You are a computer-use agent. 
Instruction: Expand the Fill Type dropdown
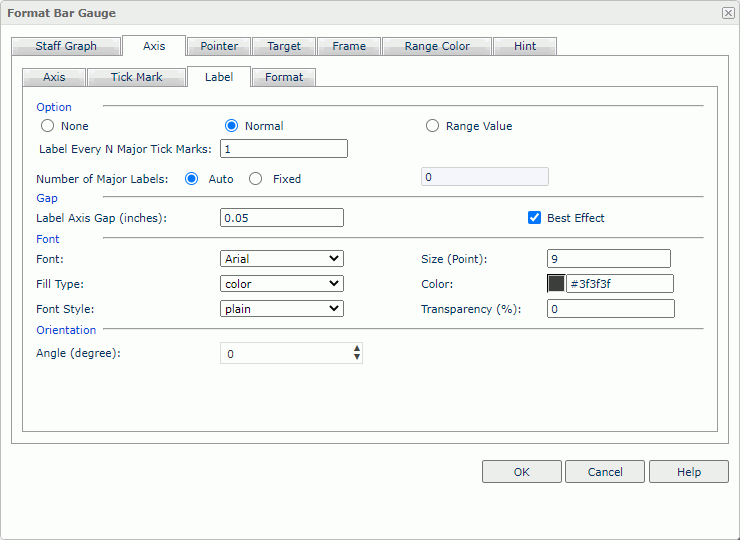281,284
